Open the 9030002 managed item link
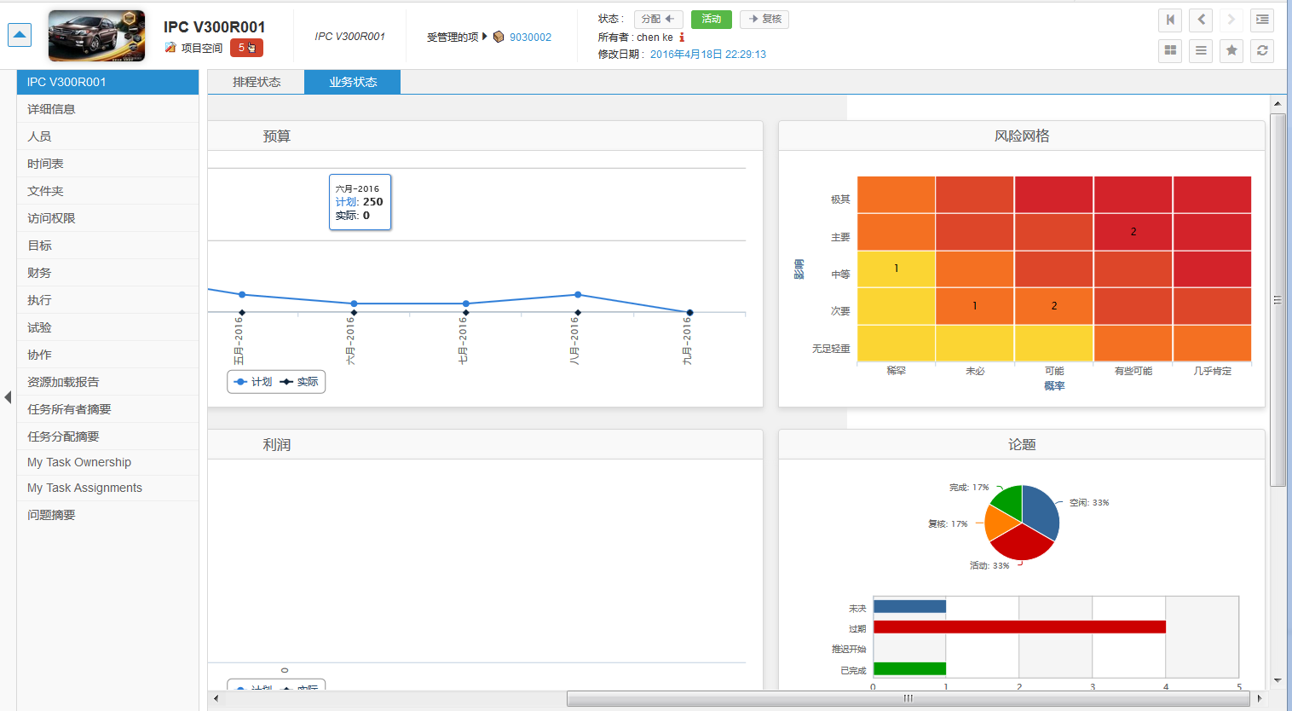This screenshot has height=711, width=1292. coord(530,37)
